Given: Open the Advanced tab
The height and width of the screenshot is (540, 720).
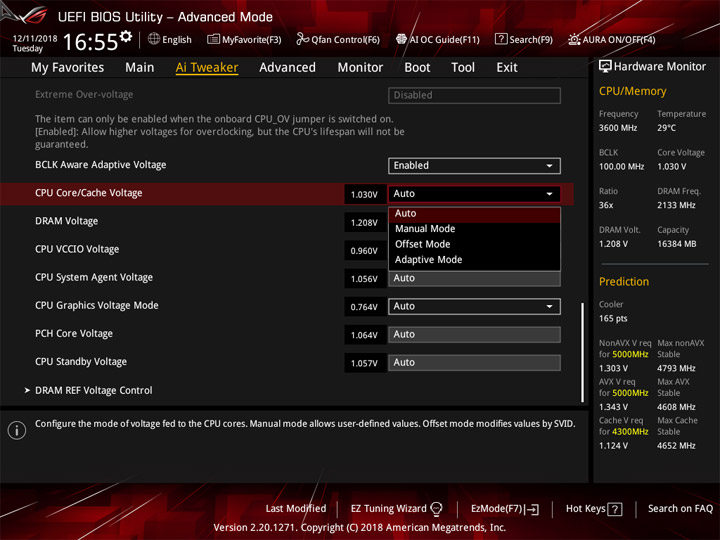Looking at the screenshot, I should click(x=287, y=68).
